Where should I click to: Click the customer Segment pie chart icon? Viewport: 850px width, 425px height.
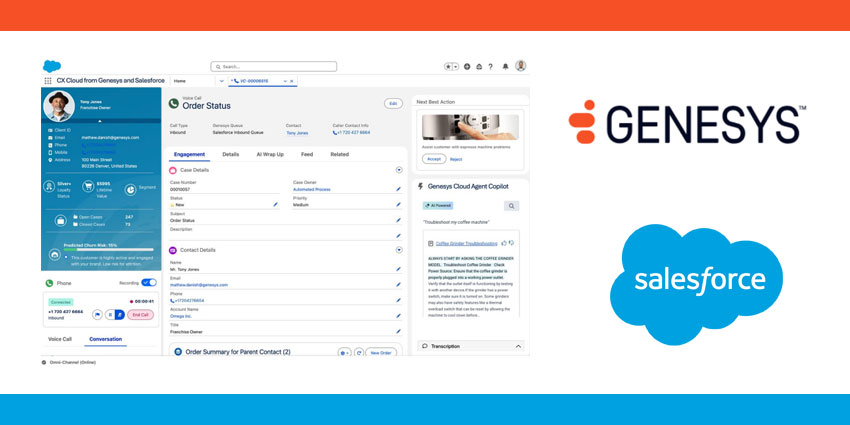click(x=131, y=189)
